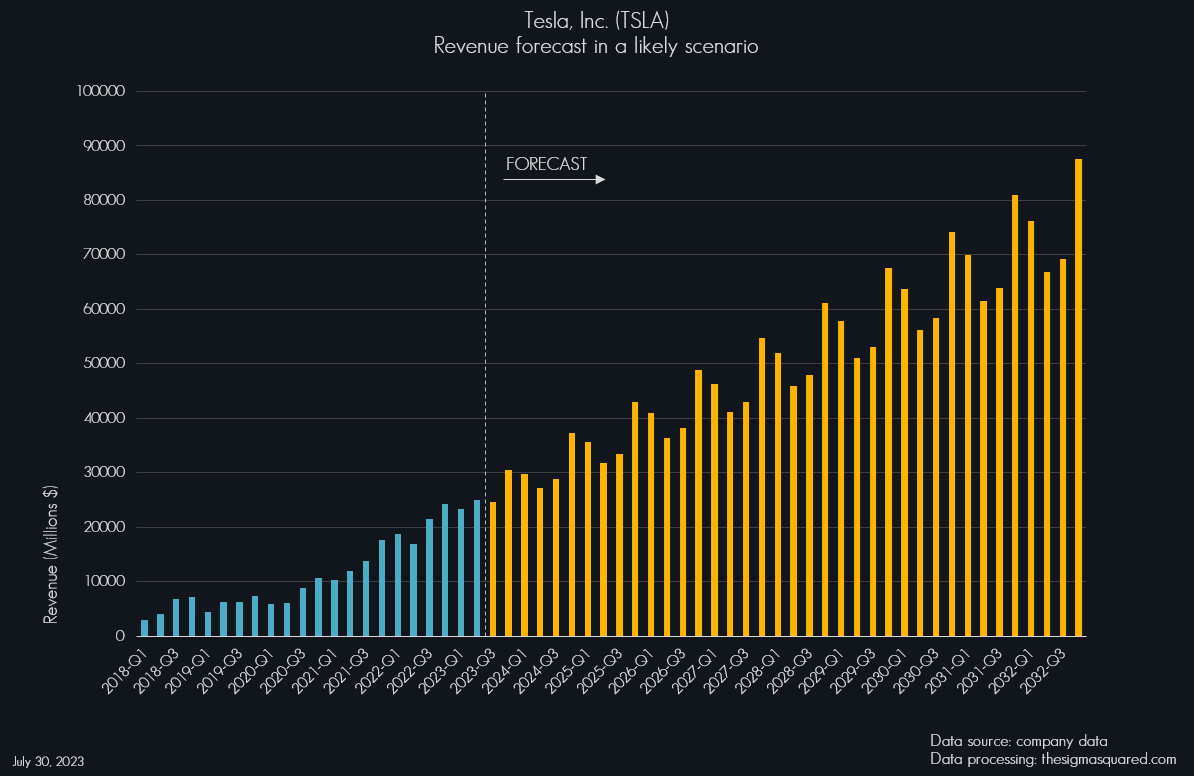Select the 2032-Q3 x-axis label

pyautogui.click(x=1042, y=669)
